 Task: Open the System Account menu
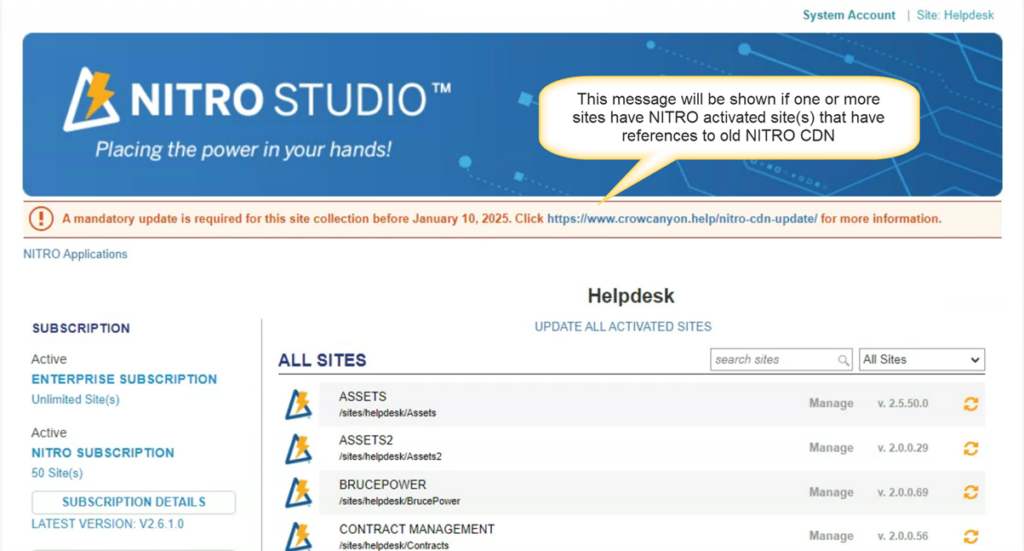848,15
